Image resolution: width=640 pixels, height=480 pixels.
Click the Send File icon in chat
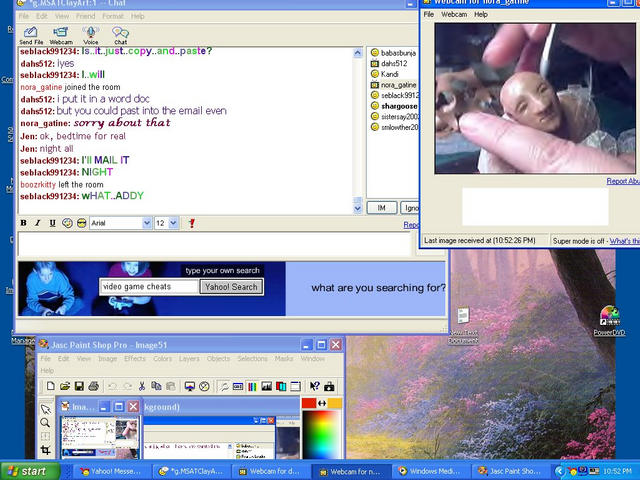pos(31,35)
